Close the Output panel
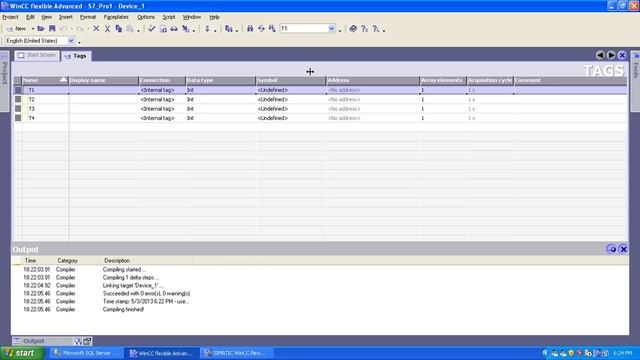The width and height of the screenshot is (640, 360). [x=623, y=249]
